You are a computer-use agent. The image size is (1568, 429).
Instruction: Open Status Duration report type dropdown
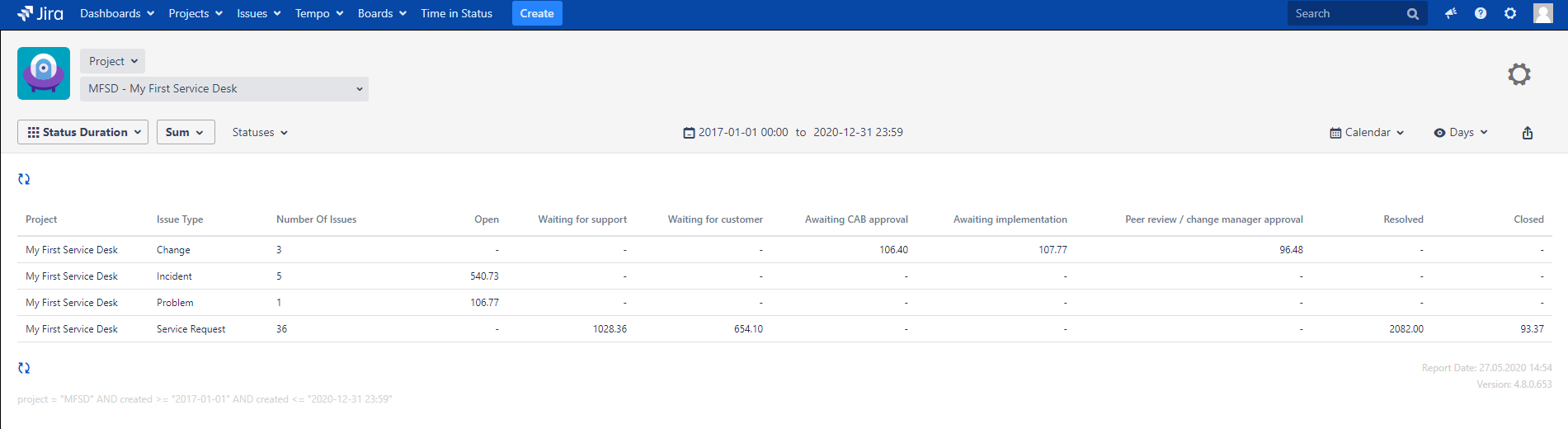coord(83,132)
